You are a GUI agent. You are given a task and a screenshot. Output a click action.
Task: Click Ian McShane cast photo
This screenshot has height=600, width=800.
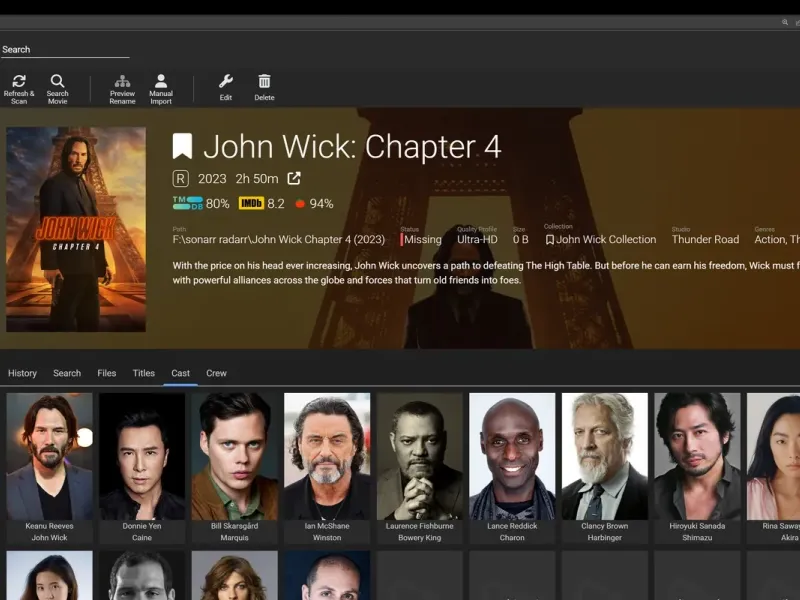point(327,456)
